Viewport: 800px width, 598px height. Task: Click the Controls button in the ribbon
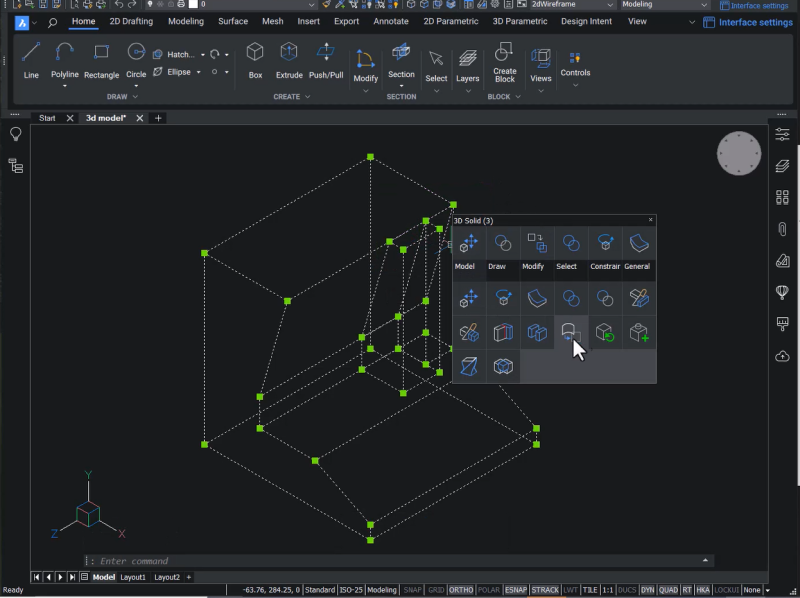point(575,62)
